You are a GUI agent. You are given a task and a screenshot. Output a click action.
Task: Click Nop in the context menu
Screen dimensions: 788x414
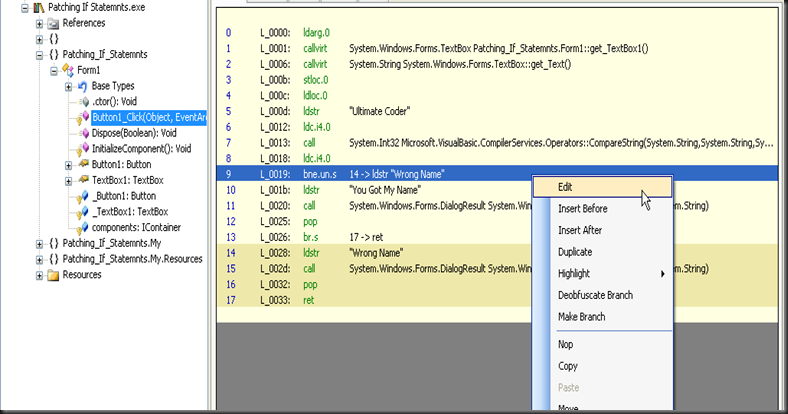tap(567, 344)
